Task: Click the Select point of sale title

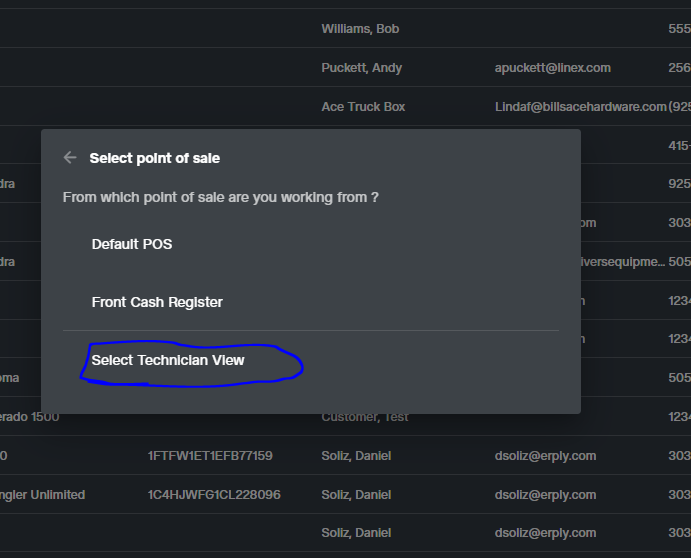Action: [x=155, y=158]
